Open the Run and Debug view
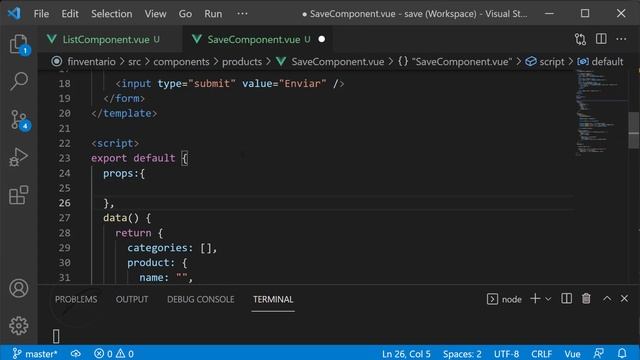 coord(19,157)
